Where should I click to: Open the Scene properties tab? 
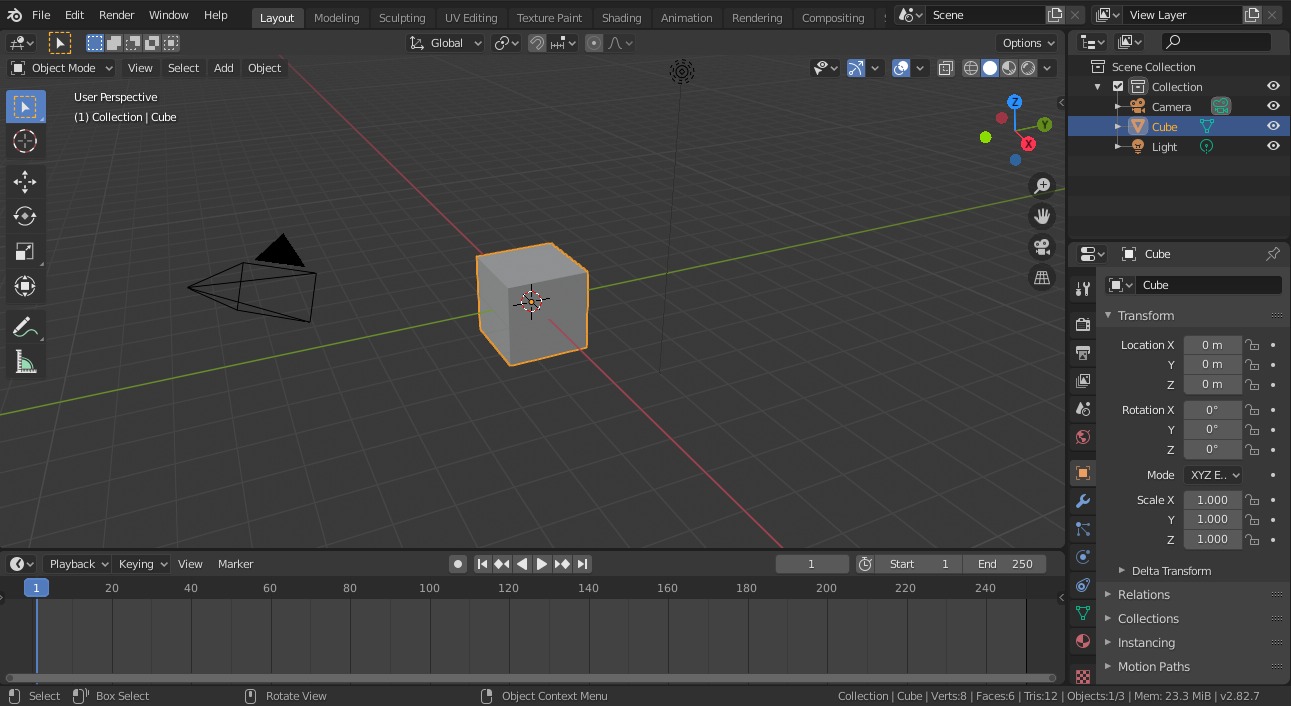point(1082,409)
